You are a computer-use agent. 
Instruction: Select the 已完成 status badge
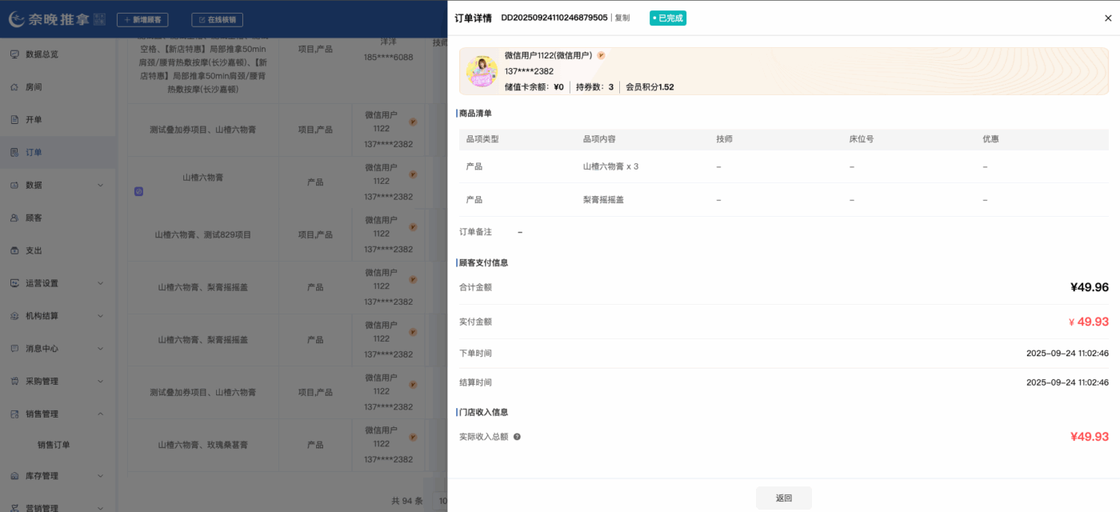[x=668, y=18]
